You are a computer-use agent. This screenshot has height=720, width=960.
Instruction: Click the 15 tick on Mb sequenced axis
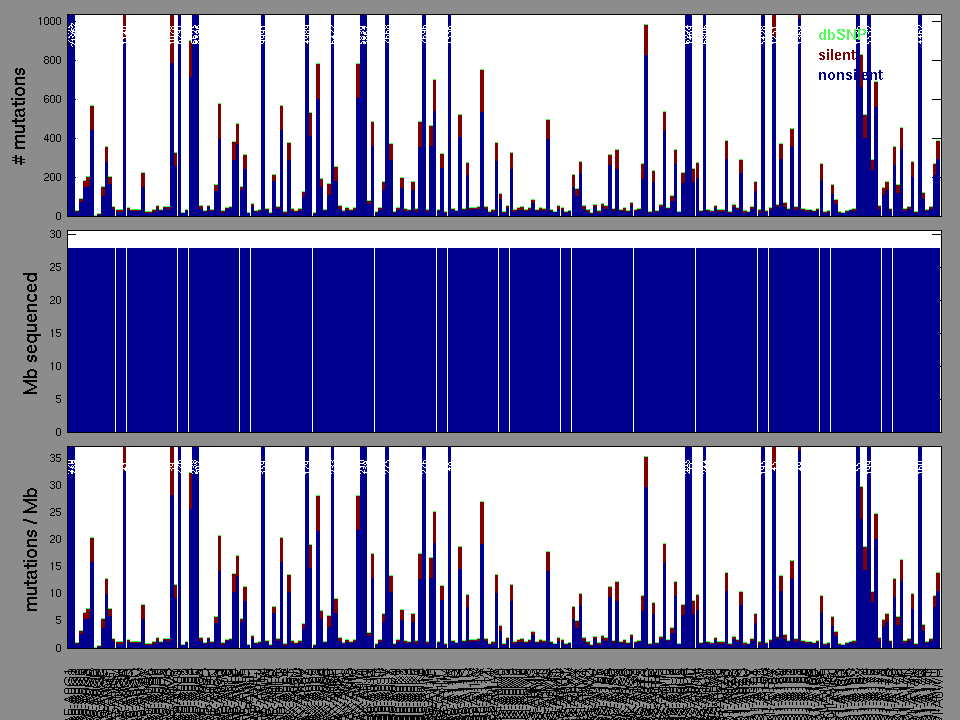point(55,334)
